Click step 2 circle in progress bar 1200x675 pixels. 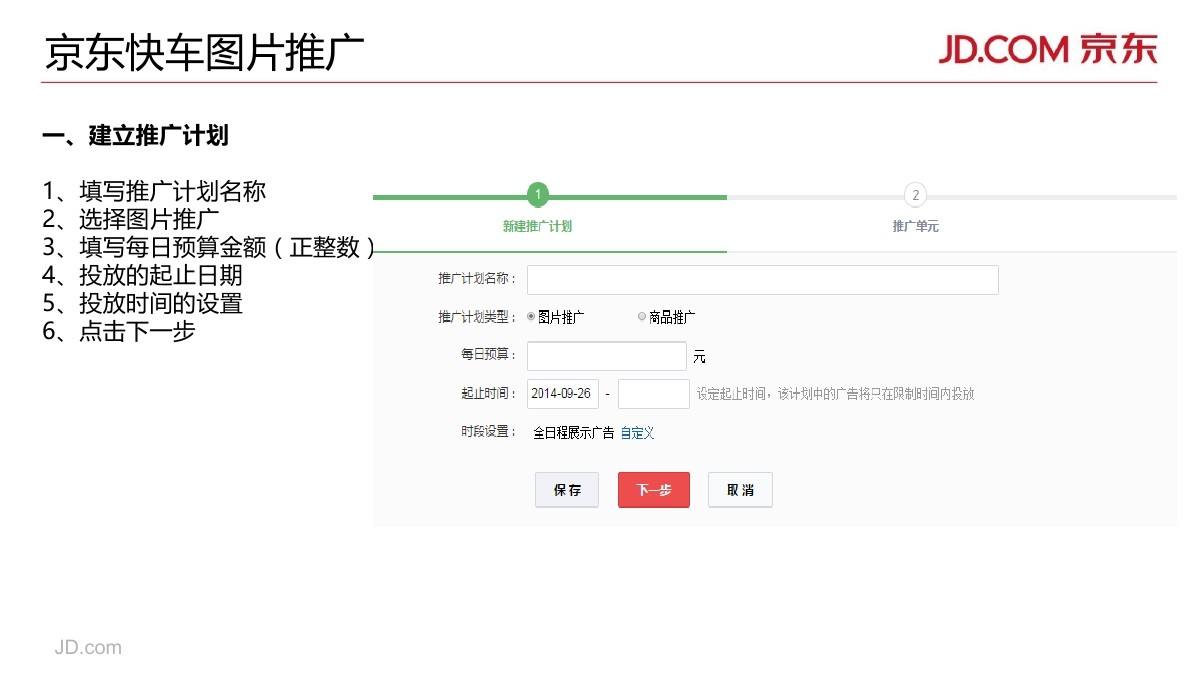[915, 195]
